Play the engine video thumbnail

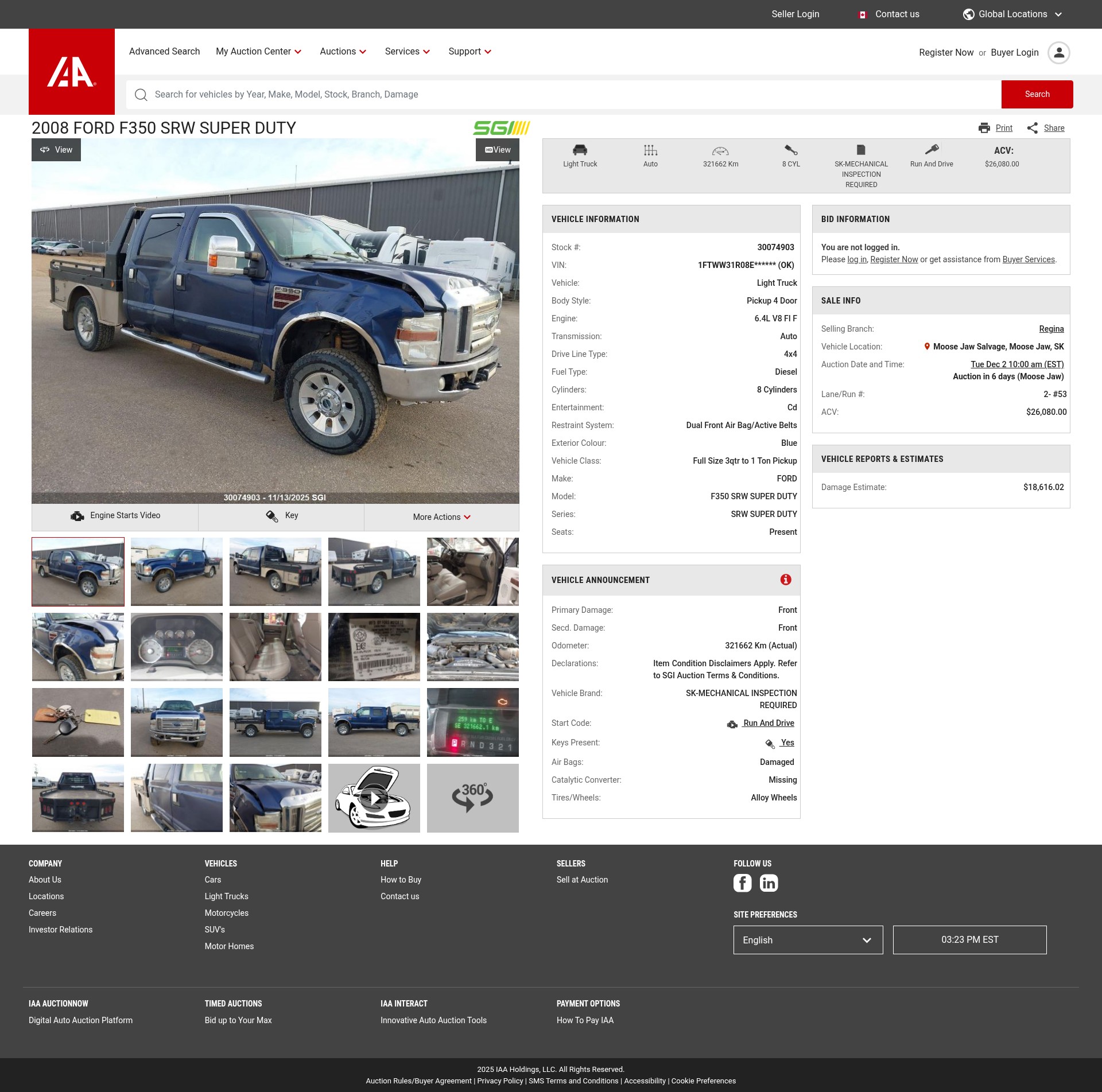click(374, 798)
